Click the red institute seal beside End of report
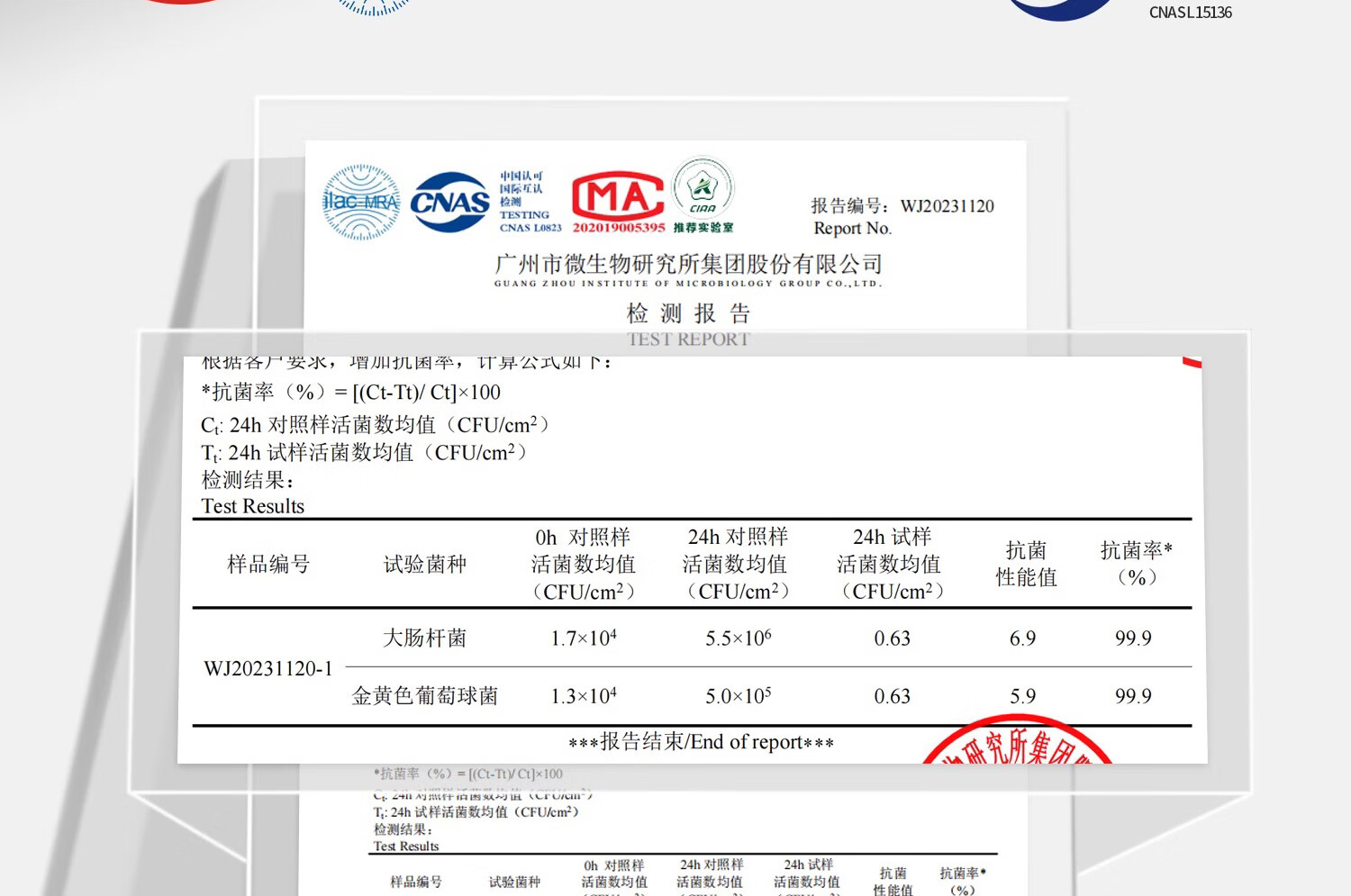 tap(1018, 739)
